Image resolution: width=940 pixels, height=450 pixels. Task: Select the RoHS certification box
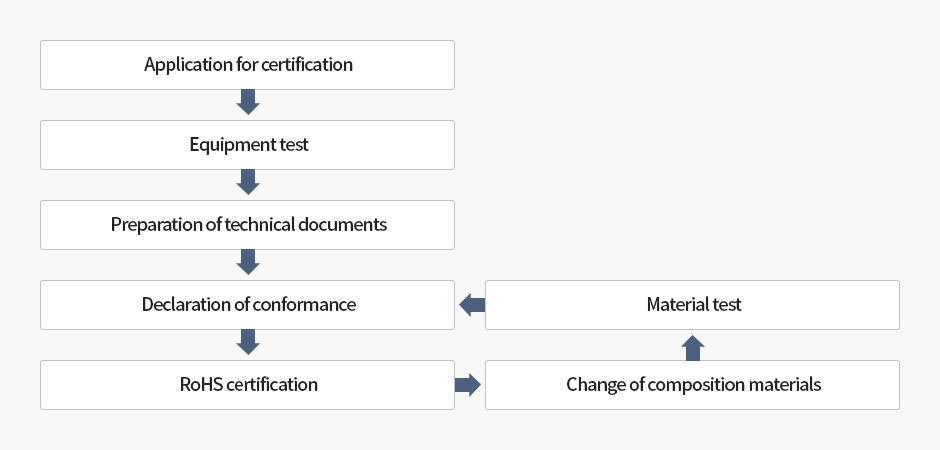[247, 385]
